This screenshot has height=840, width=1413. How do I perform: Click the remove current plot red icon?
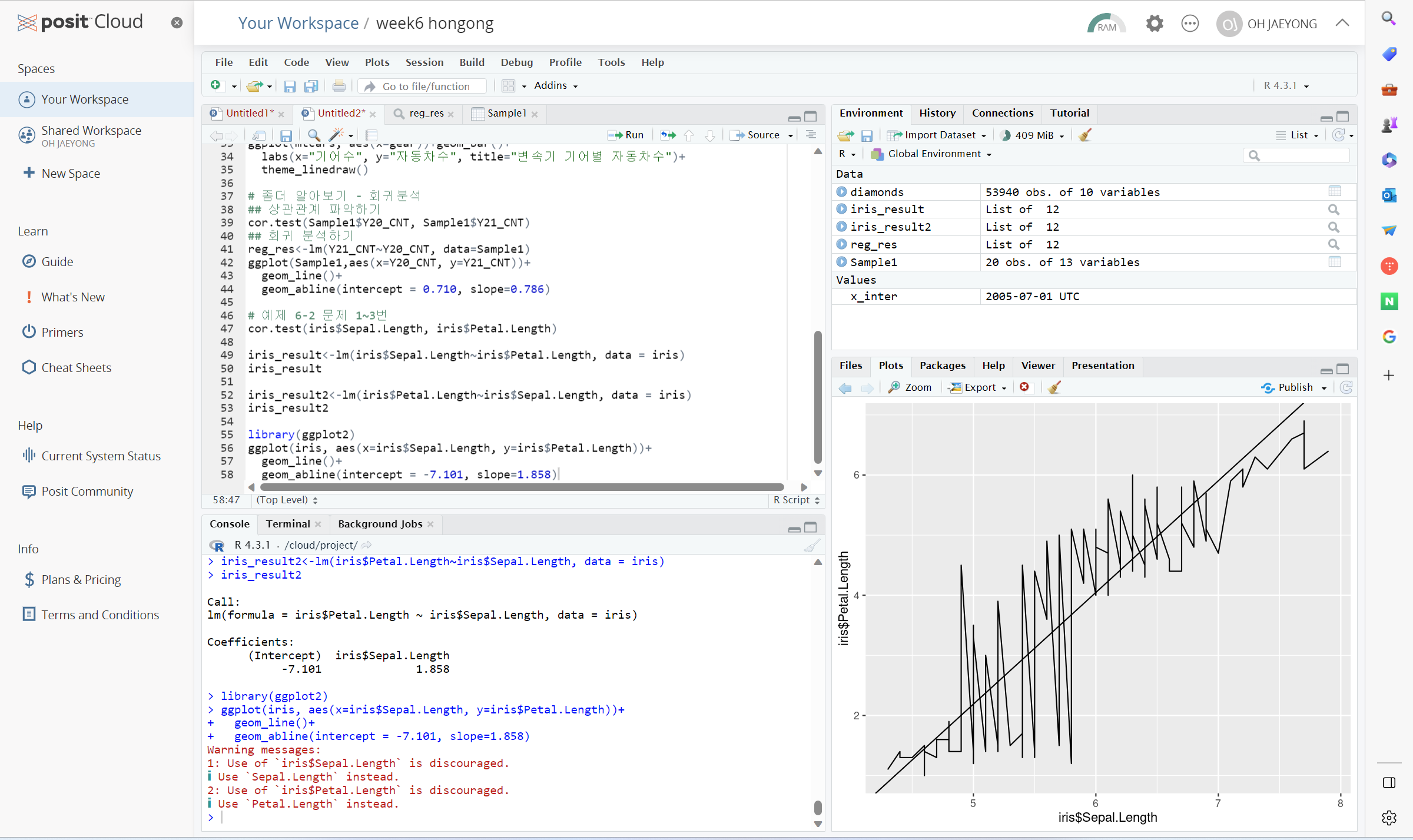coord(1024,387)
